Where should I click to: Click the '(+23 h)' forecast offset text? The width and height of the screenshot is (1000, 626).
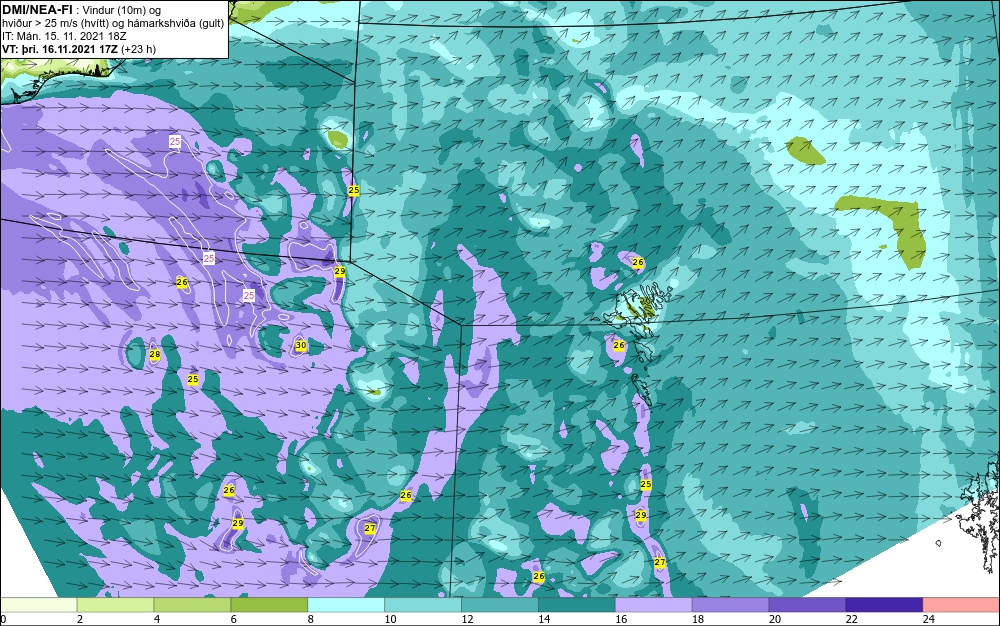coord(138,49)
